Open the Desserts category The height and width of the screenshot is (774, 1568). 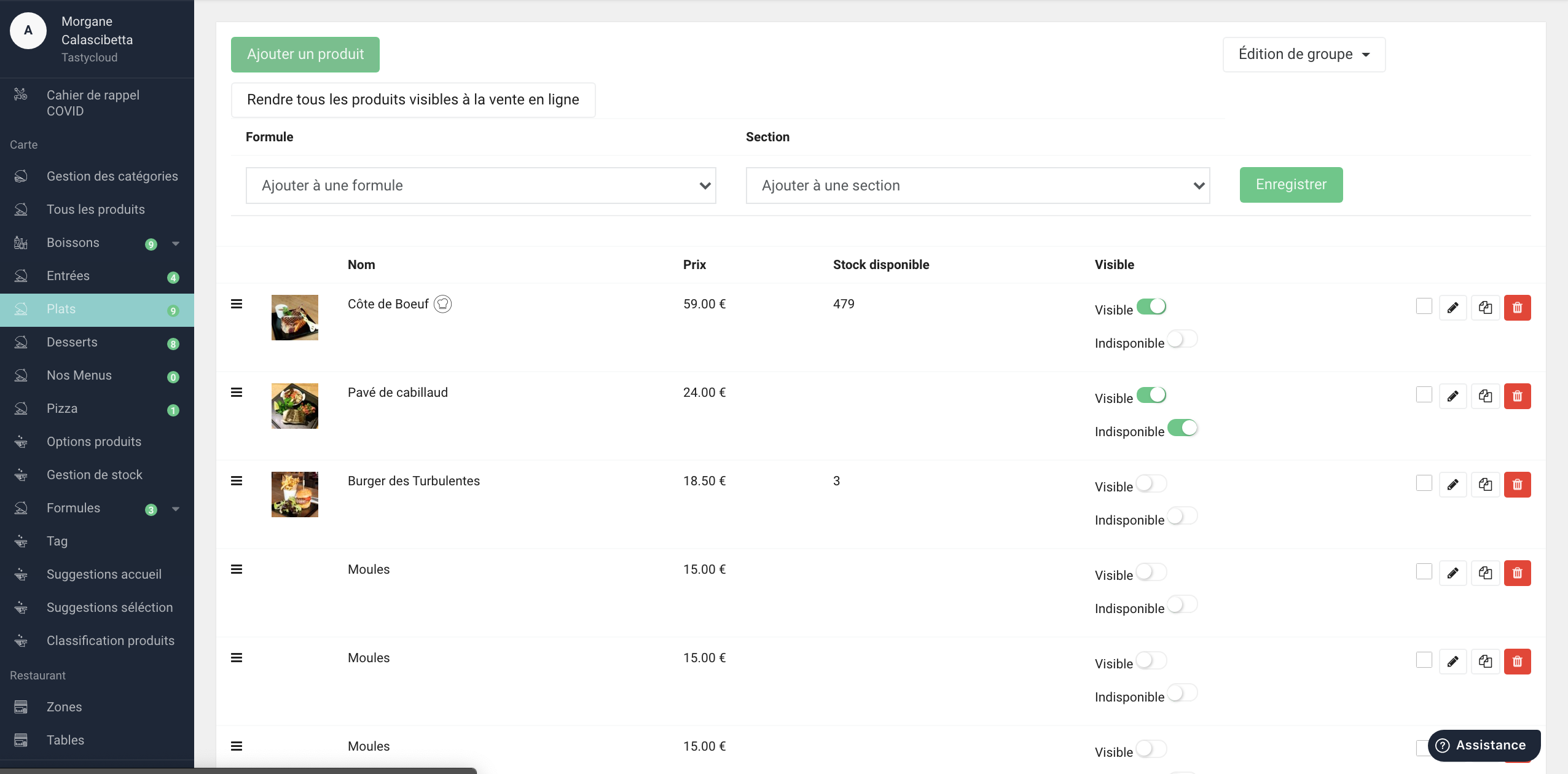click(97, 342)
